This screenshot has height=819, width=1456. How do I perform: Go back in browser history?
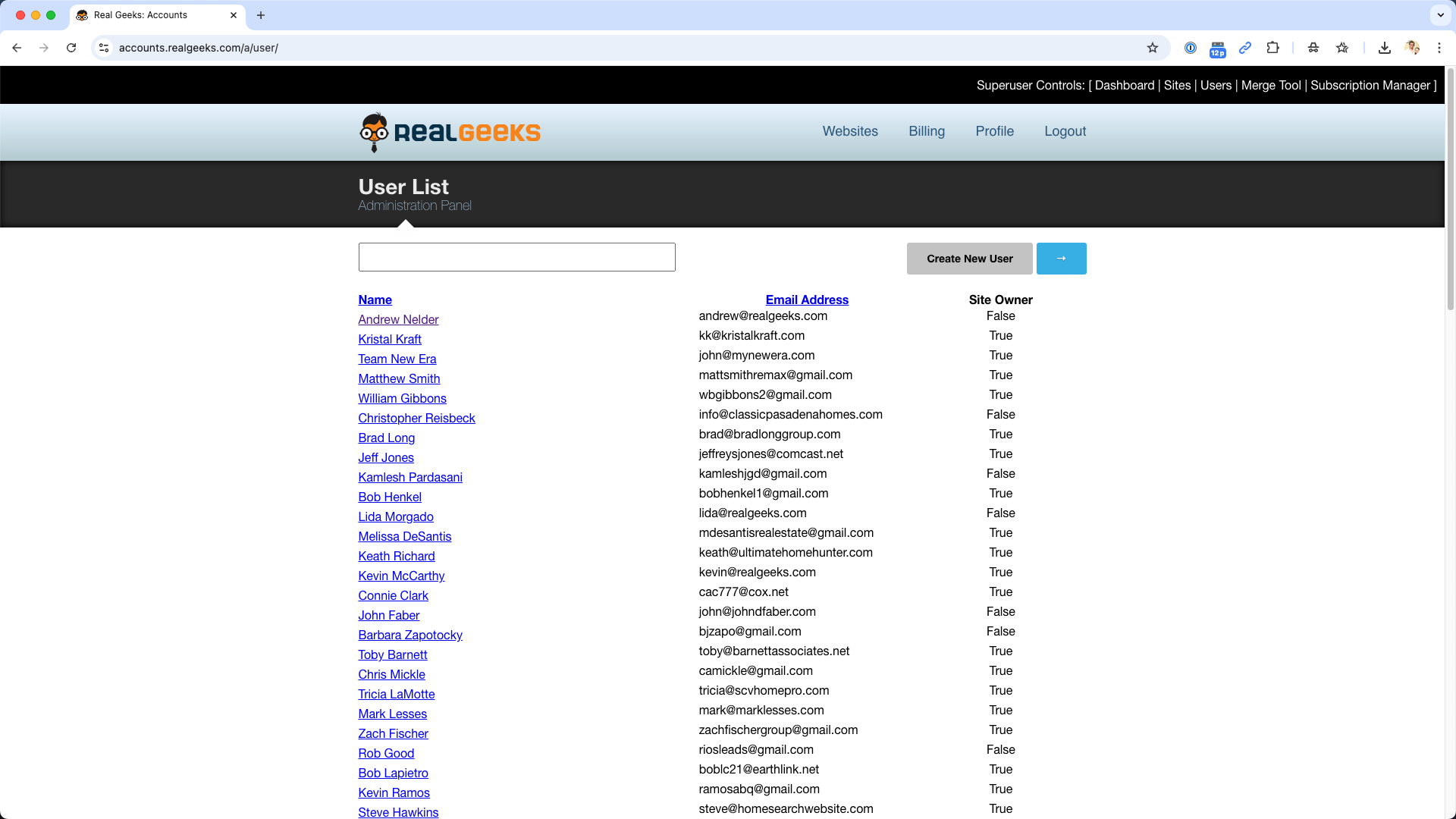pyautogui.click(x=17, y=48)
